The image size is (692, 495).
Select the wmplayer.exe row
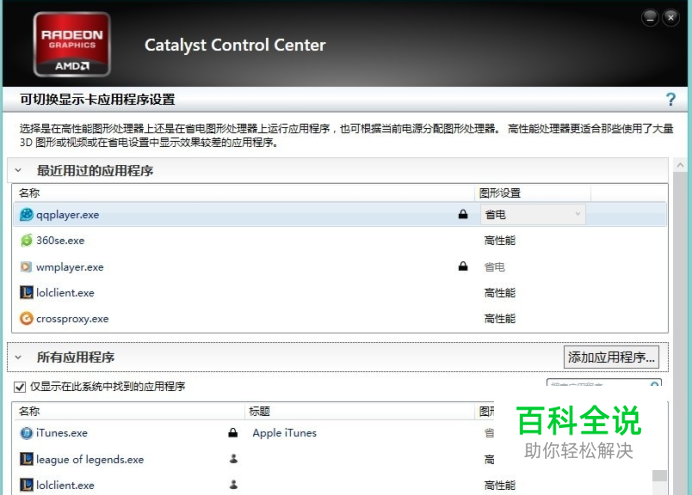[x=340, y=266]
